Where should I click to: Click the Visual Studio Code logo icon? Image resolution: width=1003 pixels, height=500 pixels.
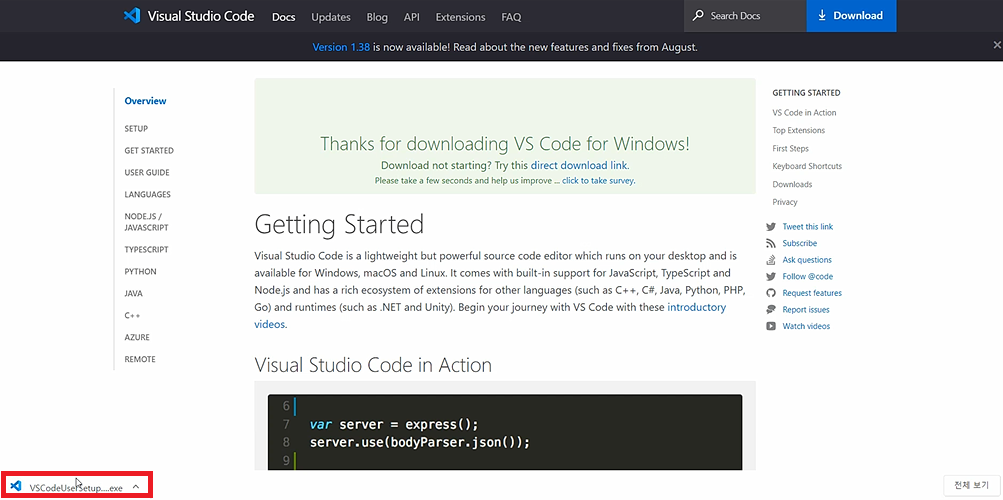point(132,16)
